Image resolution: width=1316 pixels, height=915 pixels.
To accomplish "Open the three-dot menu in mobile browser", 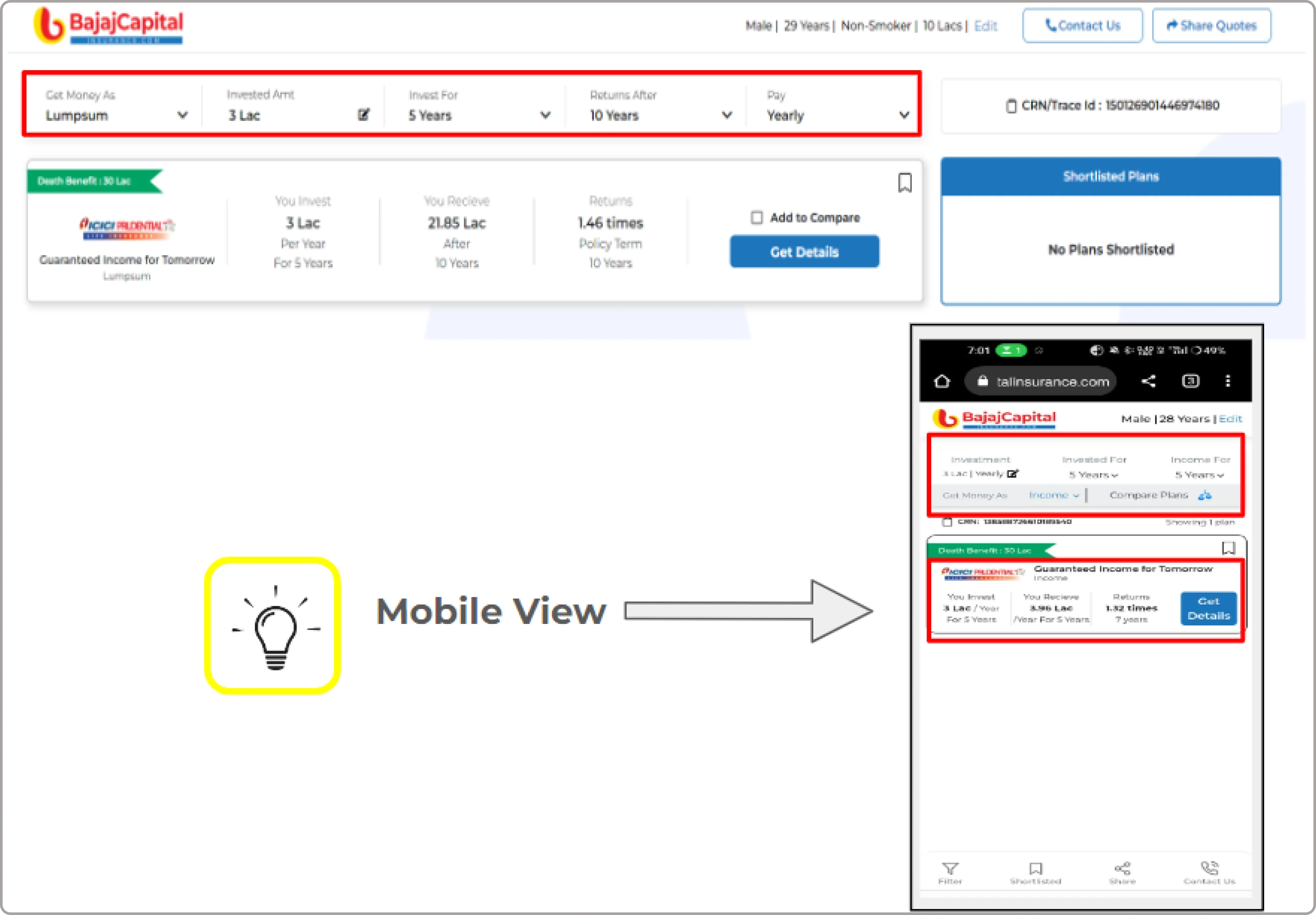I will (x=1228, y=381).
